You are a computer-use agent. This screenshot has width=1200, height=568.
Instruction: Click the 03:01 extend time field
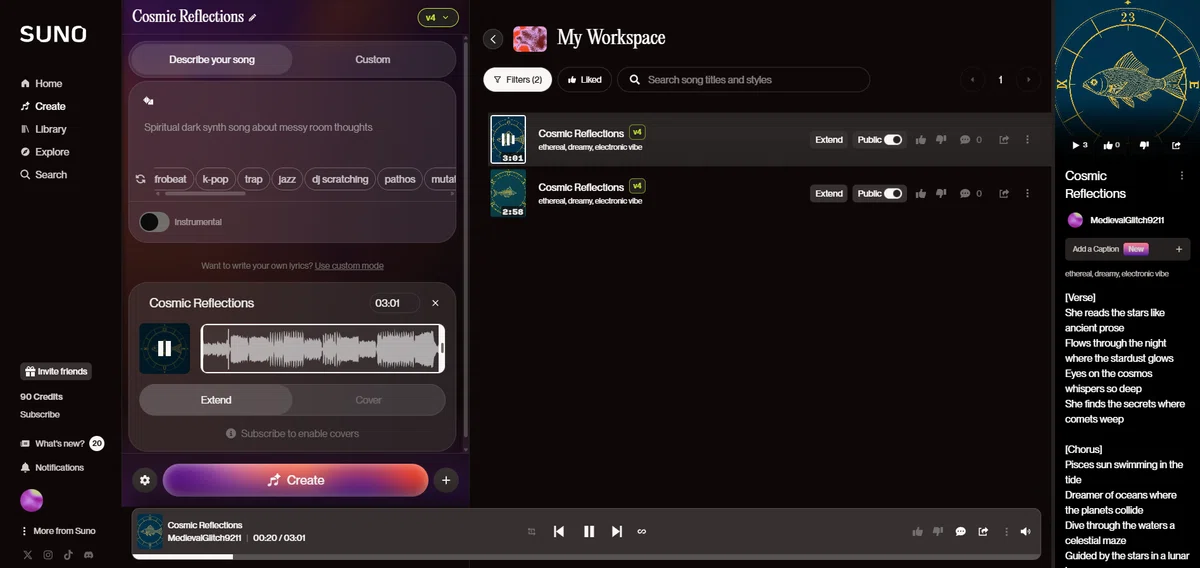394,303
